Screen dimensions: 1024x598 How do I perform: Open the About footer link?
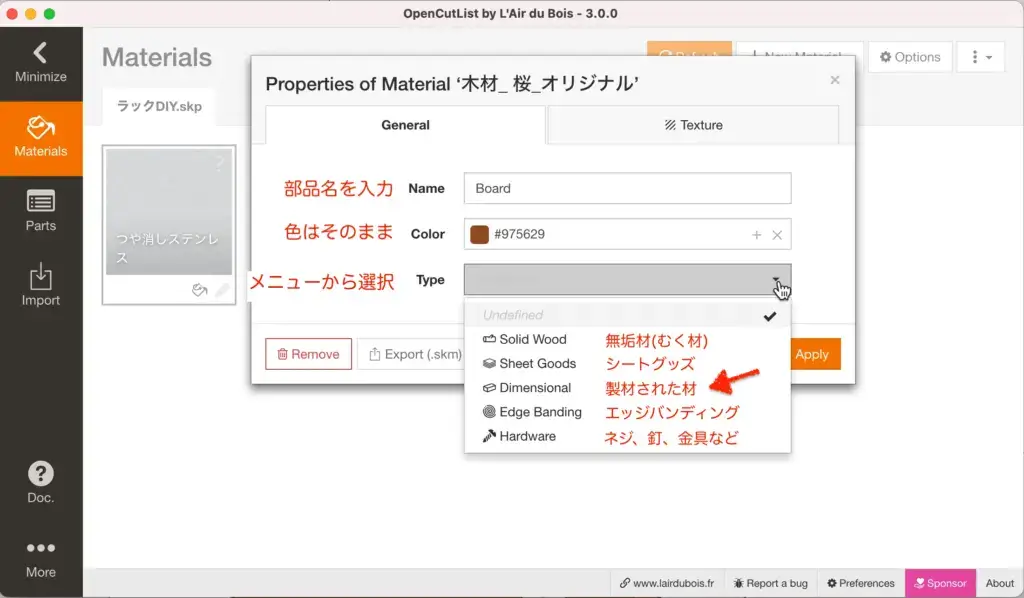[x=999, y=583]
